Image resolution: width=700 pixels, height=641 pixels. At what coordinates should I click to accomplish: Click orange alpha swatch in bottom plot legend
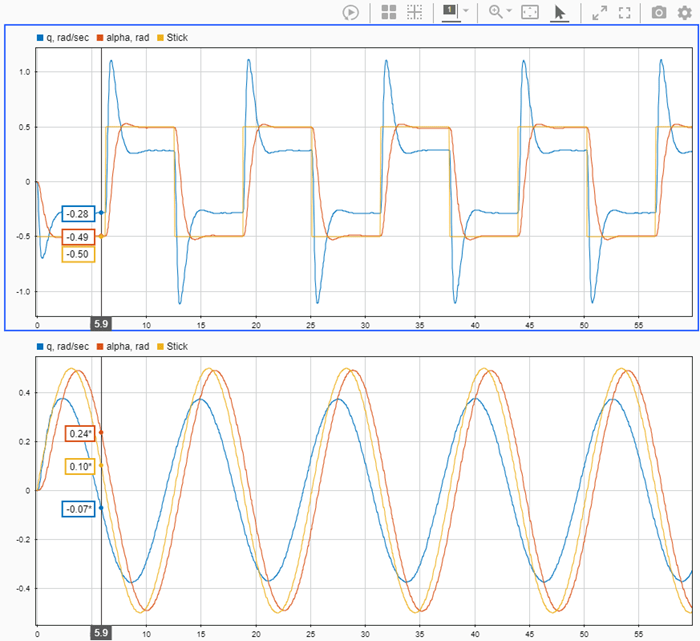tap(100, 347)
